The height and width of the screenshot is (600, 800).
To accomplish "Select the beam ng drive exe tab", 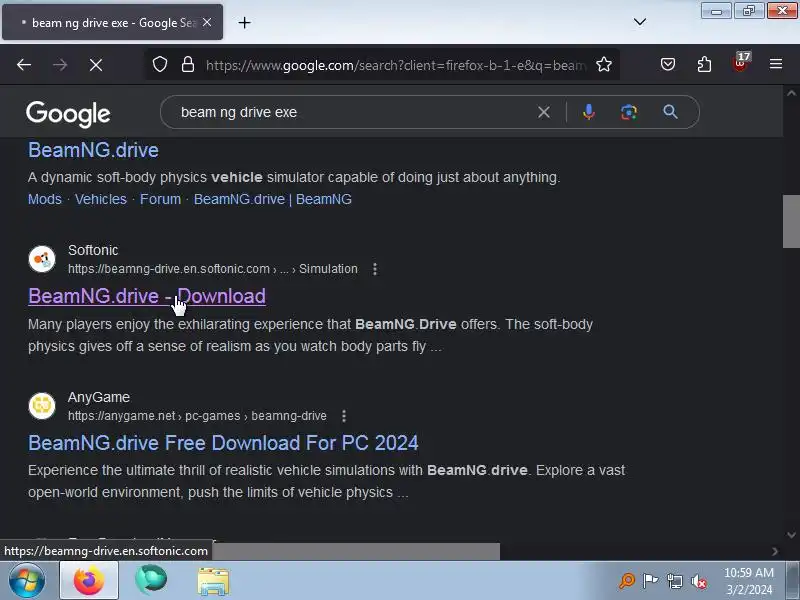I will click(x=112, y=22).
